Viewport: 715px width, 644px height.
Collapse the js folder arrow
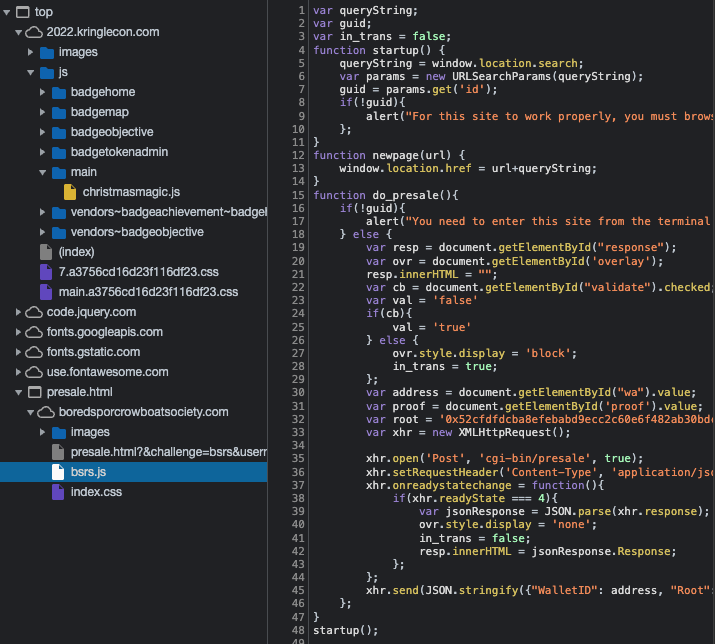(31, 72)
